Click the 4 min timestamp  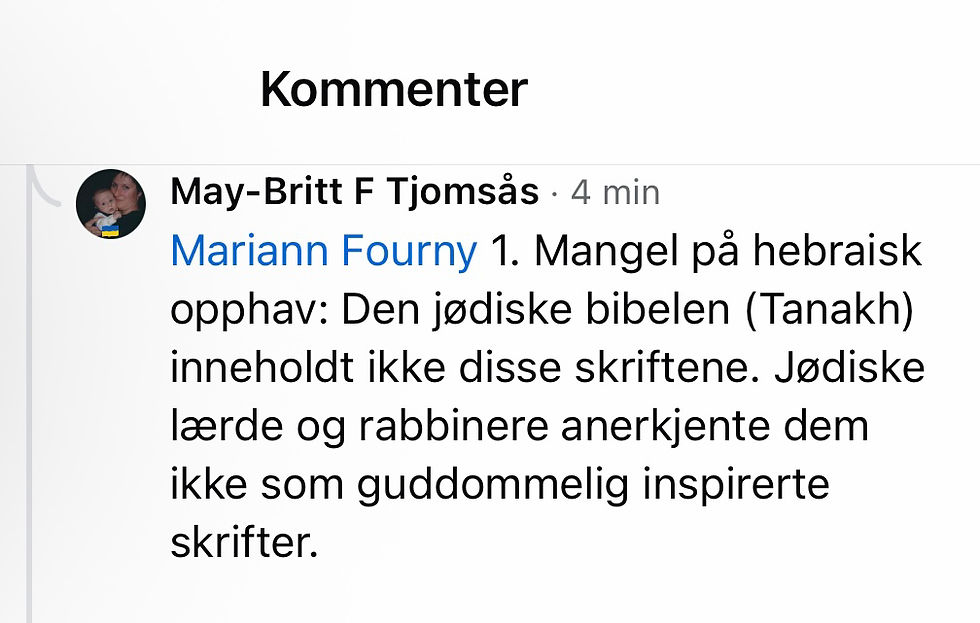point(615,192)
